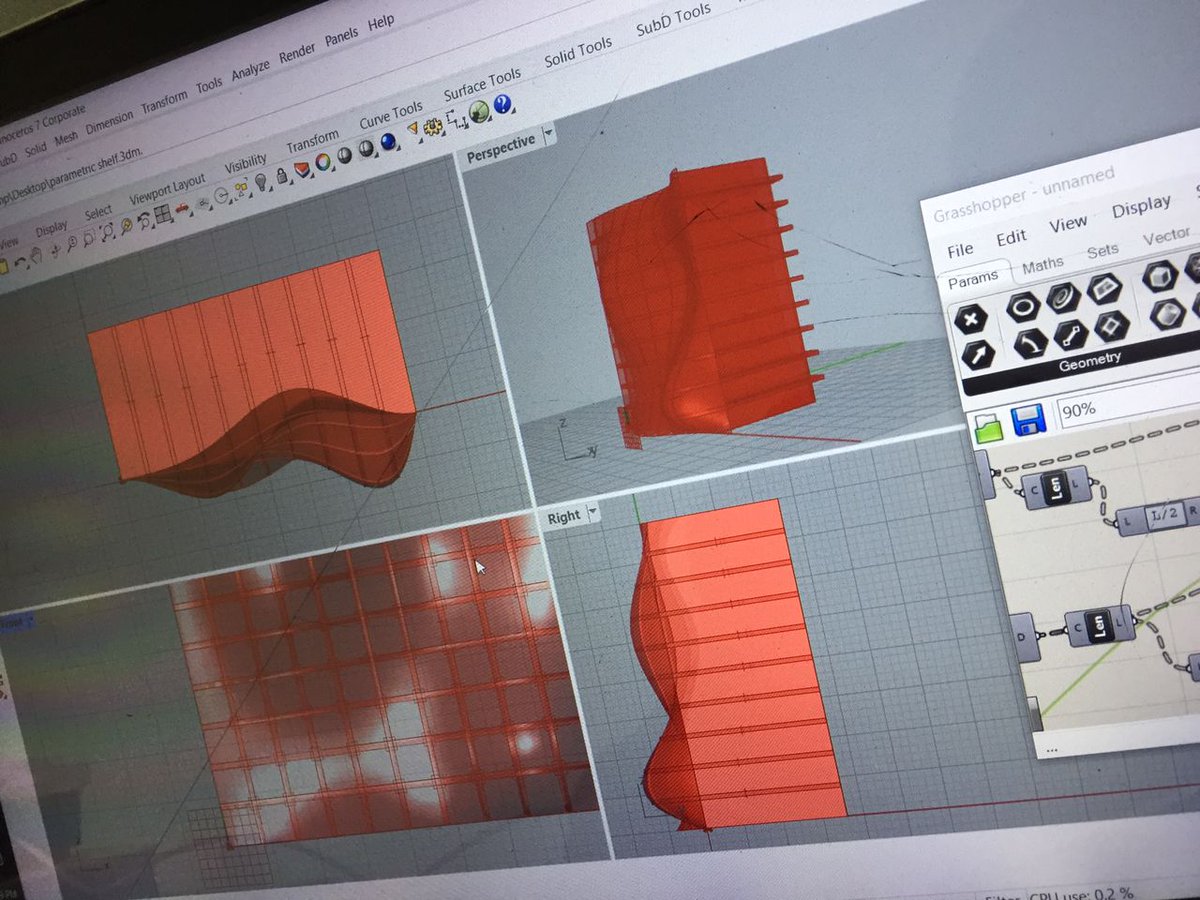Image resolution: width=1200 pixels, height=900 pixels.
Task: Open Rhino options via the yellow gear icon
Action: 433,126
